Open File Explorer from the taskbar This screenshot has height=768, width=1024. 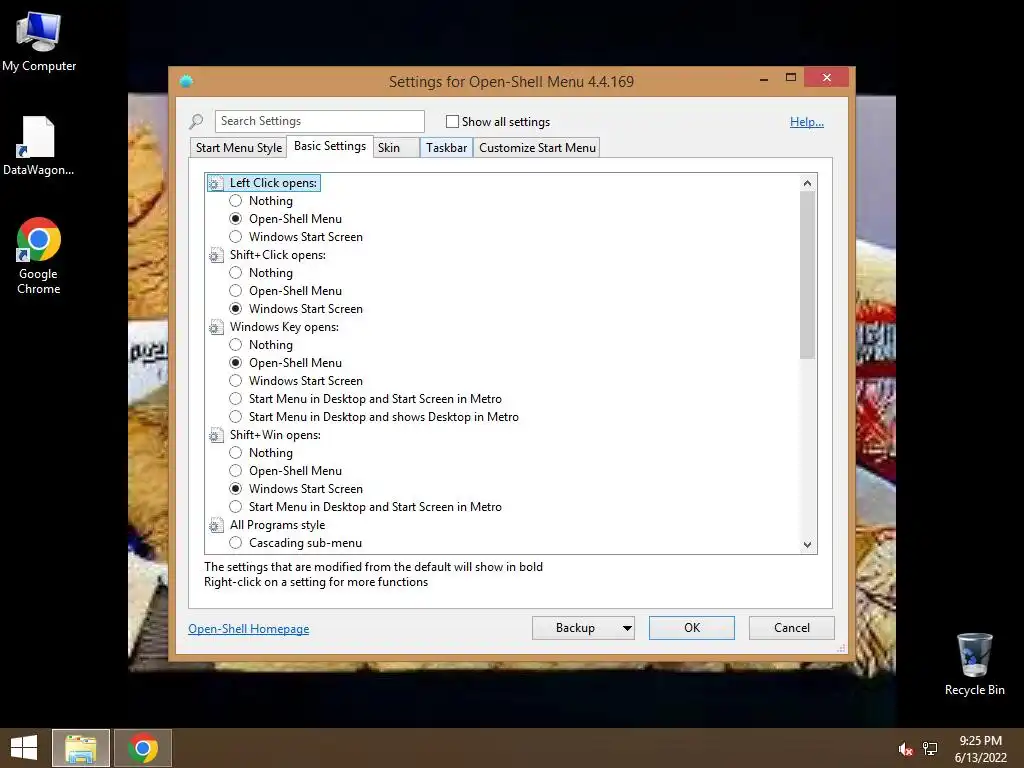pyautogui.click(x=81, y=748)
